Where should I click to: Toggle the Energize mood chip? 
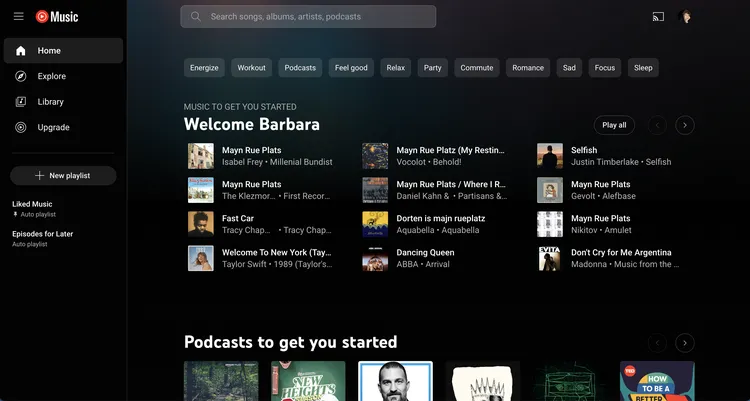(204, 68)
